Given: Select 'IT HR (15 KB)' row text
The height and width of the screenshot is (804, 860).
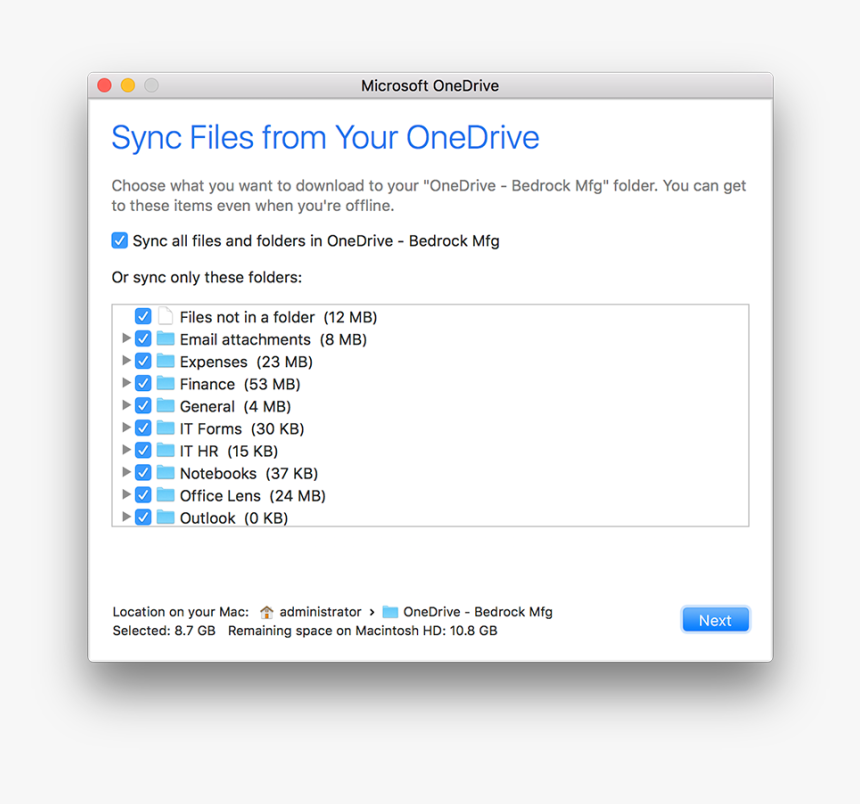Looking at the screenshot, I should (x=229, y=451).
